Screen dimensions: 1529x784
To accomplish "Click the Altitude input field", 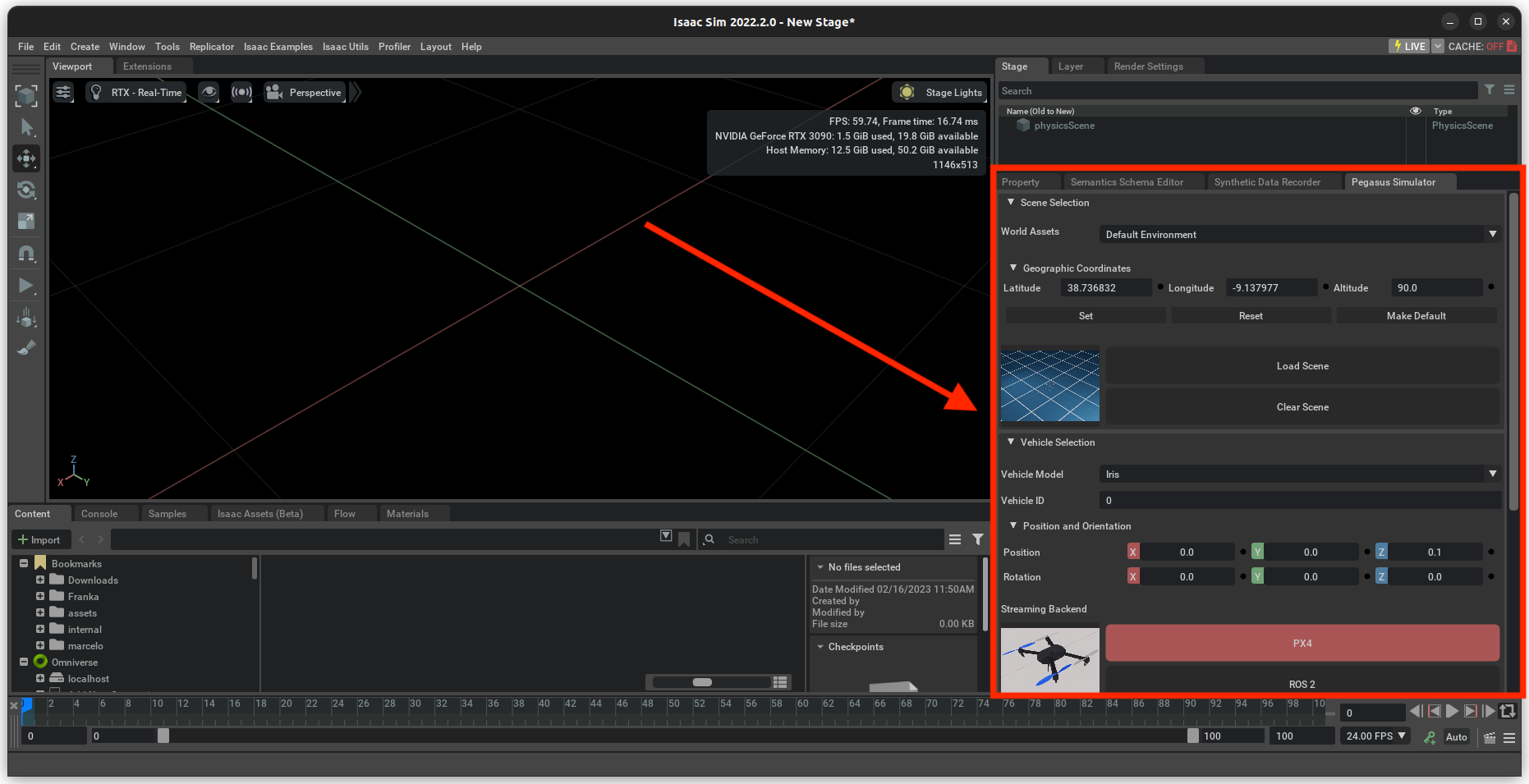I will coord(1437,288).
